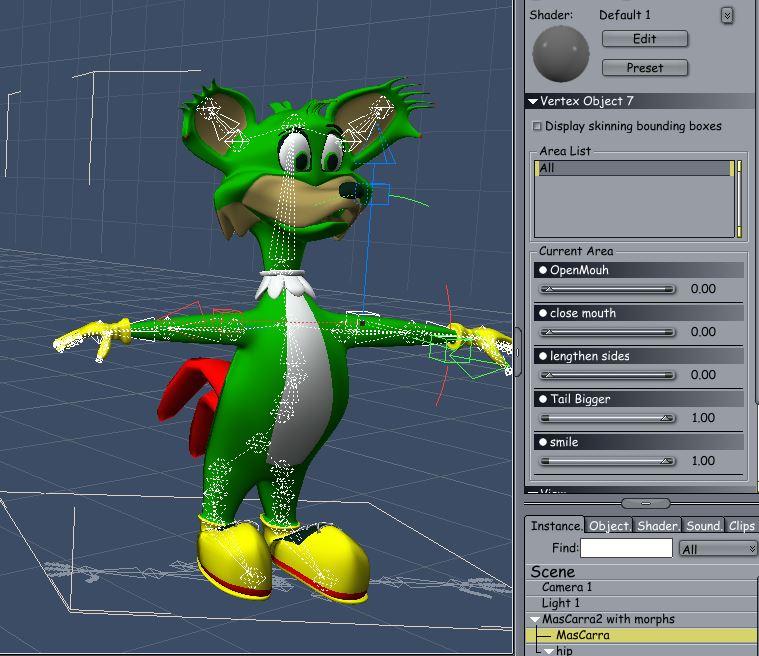Viewport: 759px width, 656px height.
Task: Collapse the hip node in tree
Action: [x=549, y=651]
